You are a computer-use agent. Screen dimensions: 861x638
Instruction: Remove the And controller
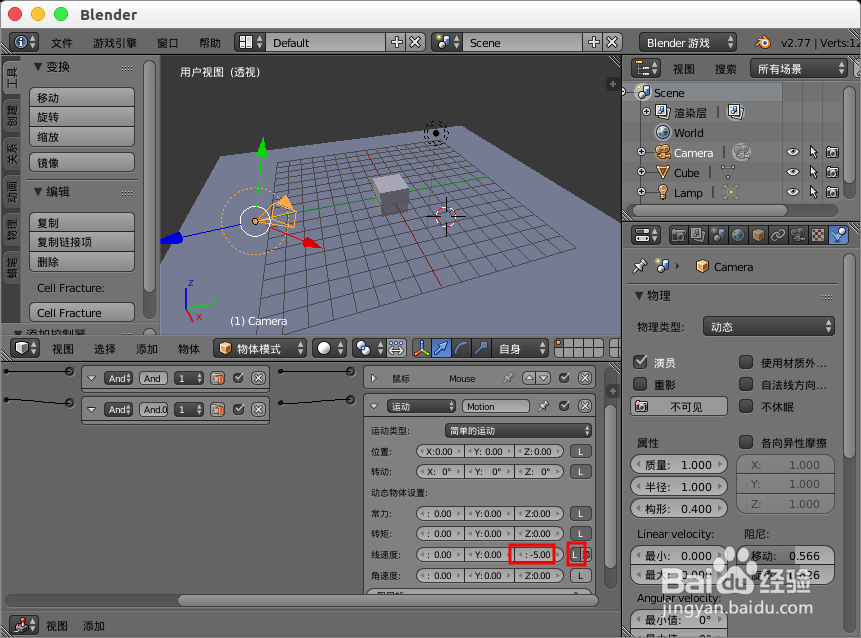(x=259, y=378)
